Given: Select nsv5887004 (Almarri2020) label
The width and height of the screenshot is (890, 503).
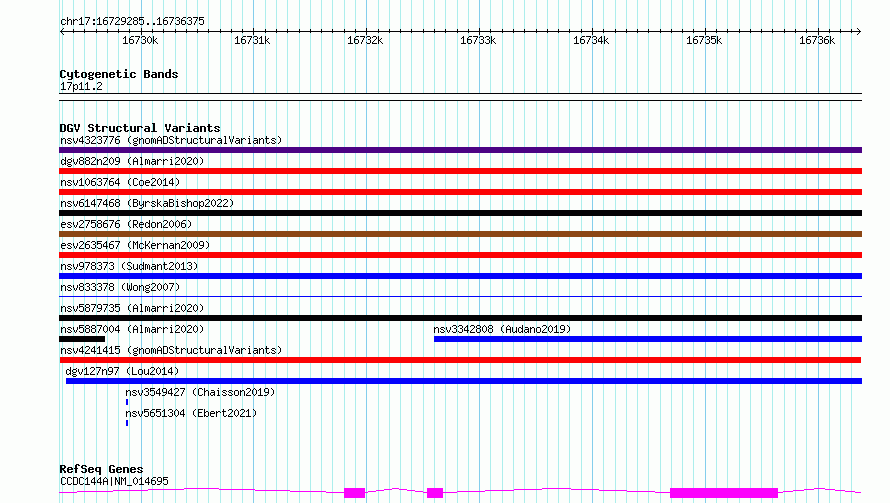Looking at the screenshot, I should tap(132, 329).
